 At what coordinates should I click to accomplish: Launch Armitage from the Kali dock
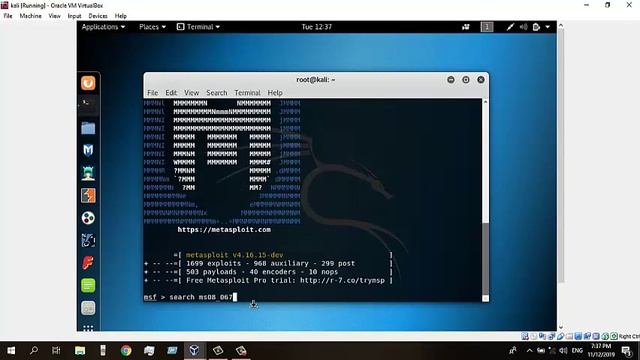[88, 173]
